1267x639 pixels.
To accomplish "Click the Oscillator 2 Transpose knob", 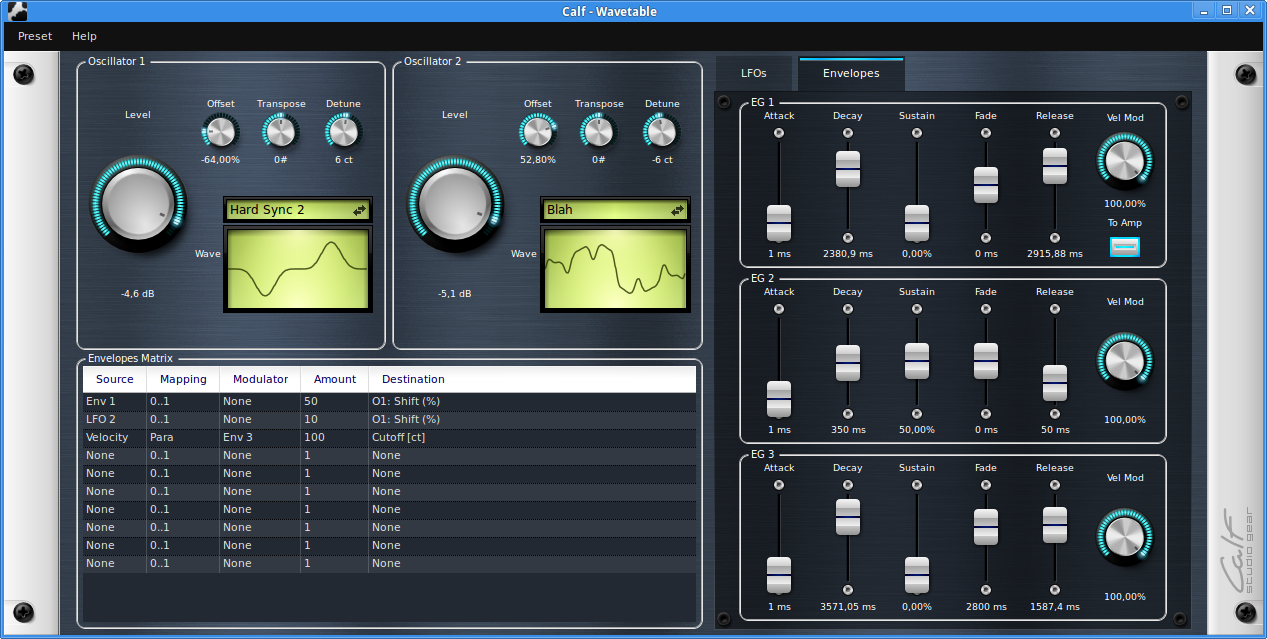I will pos(598,131).
